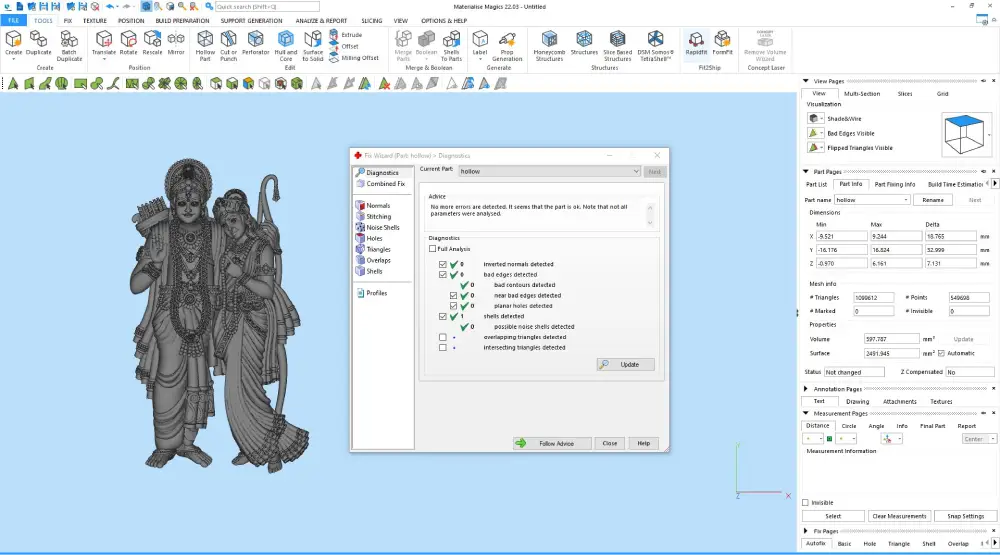The image size is (1000, 555).
Task: Open the Label tool
Action: (480, 43)
